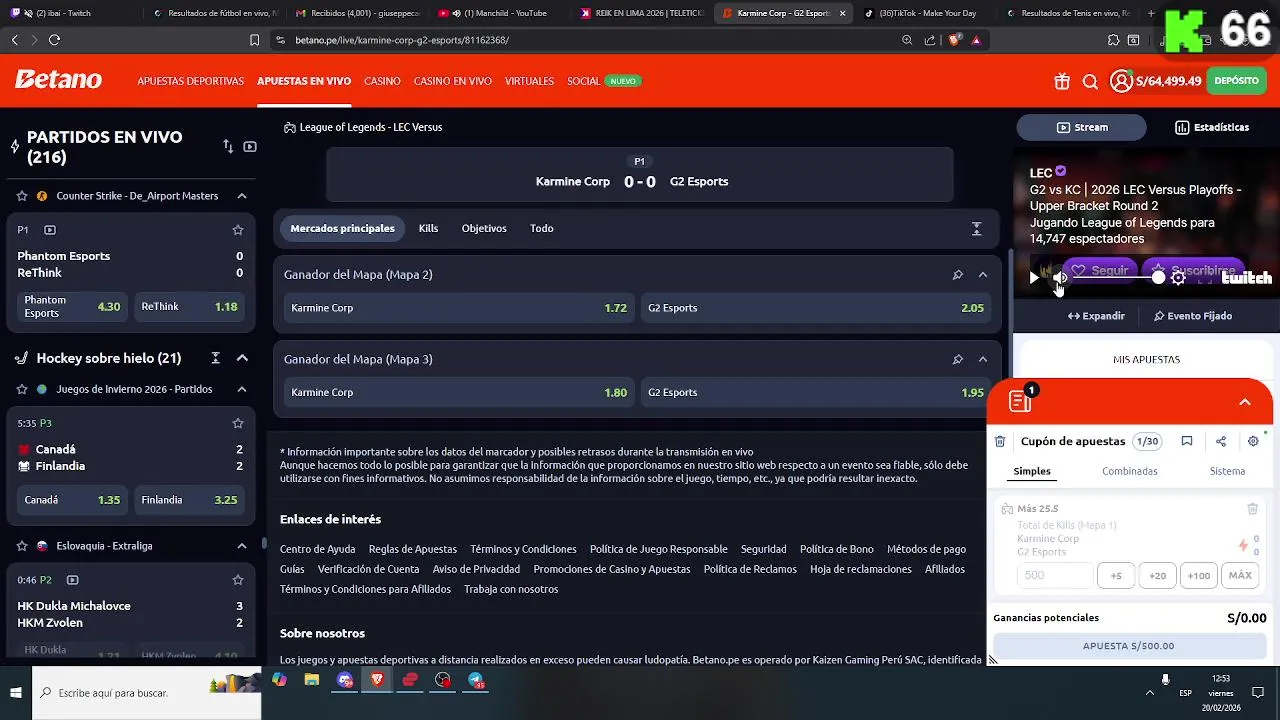Favorite the Canadá vs Finlandia match
1280x720 pixels.
pos(238,423)
